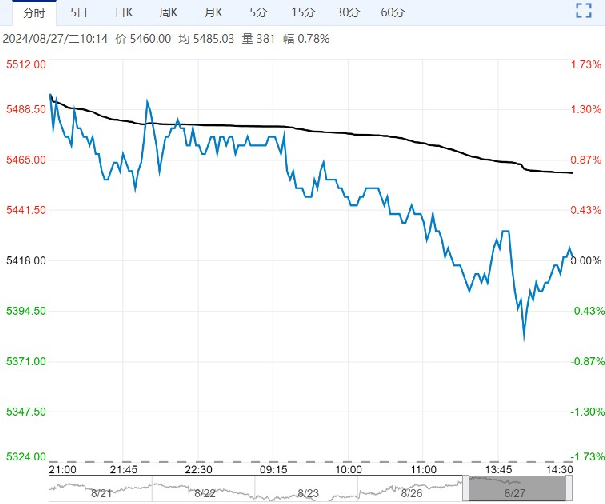The height and width of the screenshot is (504, 605).
Task: Click the 09:15 time axis label
Action: pyautogui.click(x=273, y=468)
